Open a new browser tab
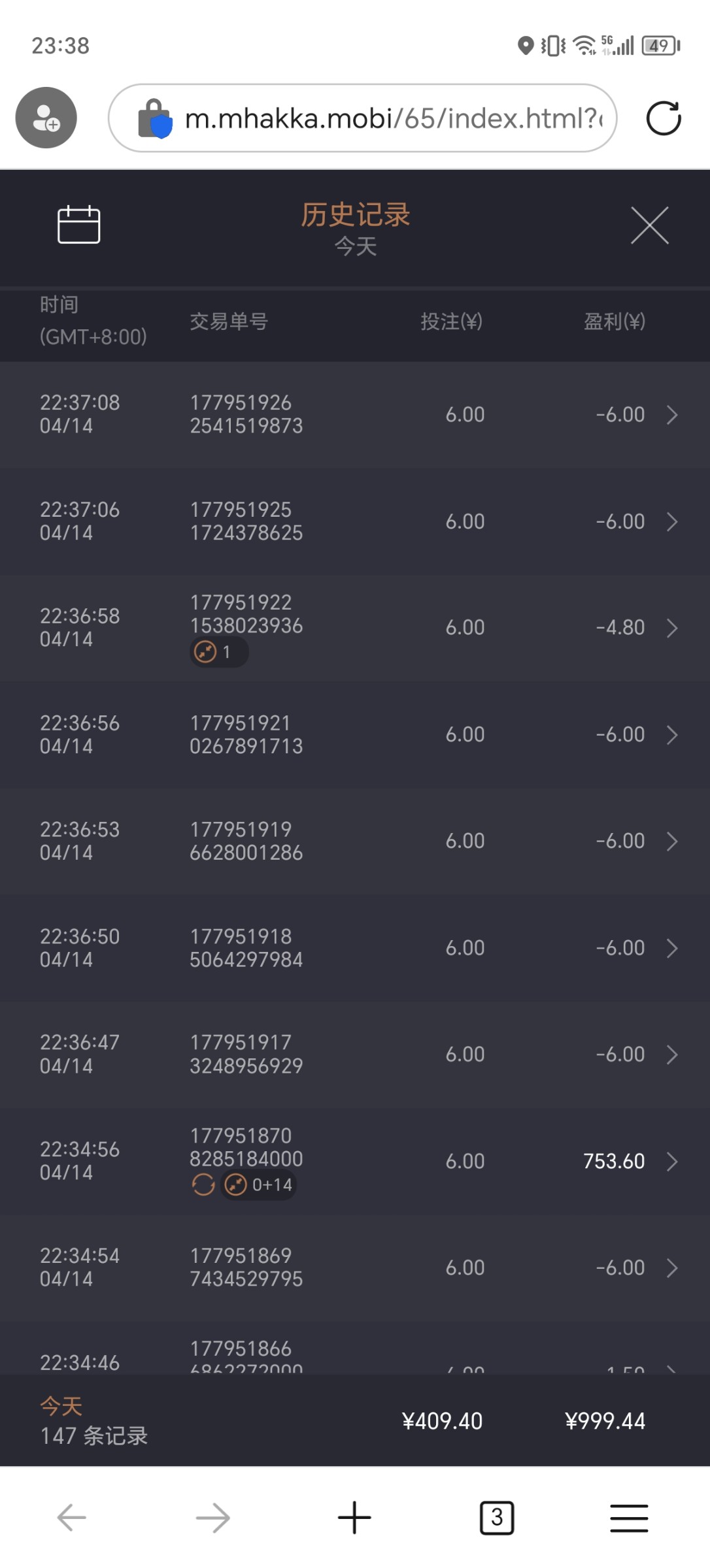This screenshot has height=1568, width=710. tap(354, 1517)
